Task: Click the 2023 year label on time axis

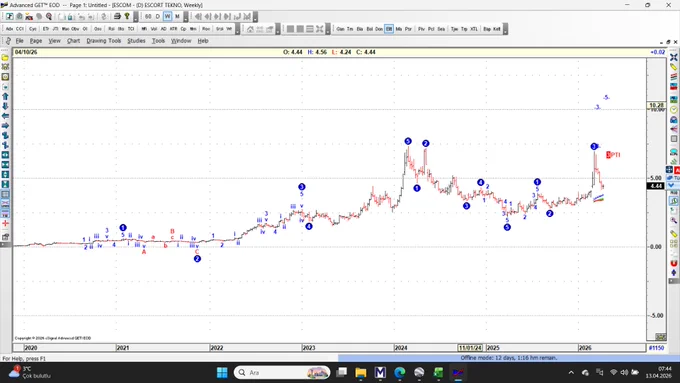Action: [309, 348]
